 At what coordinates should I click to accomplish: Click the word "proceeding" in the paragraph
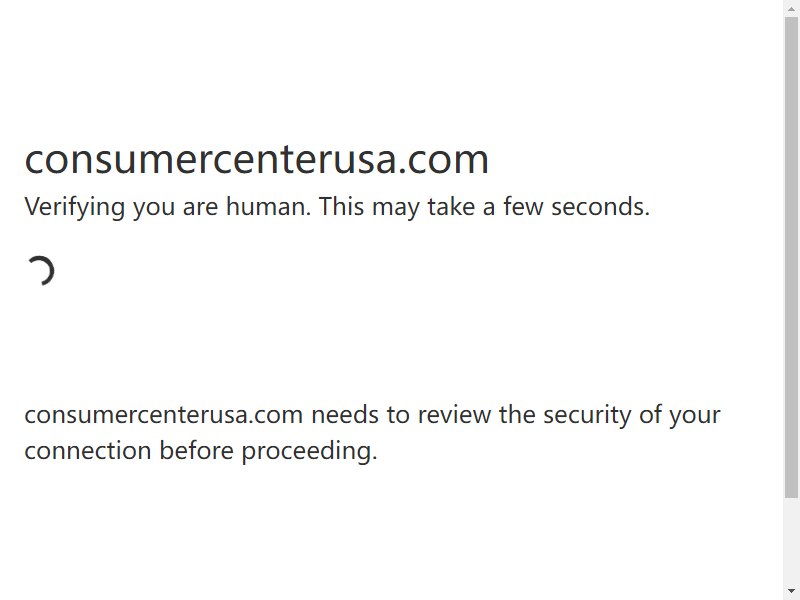click(x=309, y=451)
